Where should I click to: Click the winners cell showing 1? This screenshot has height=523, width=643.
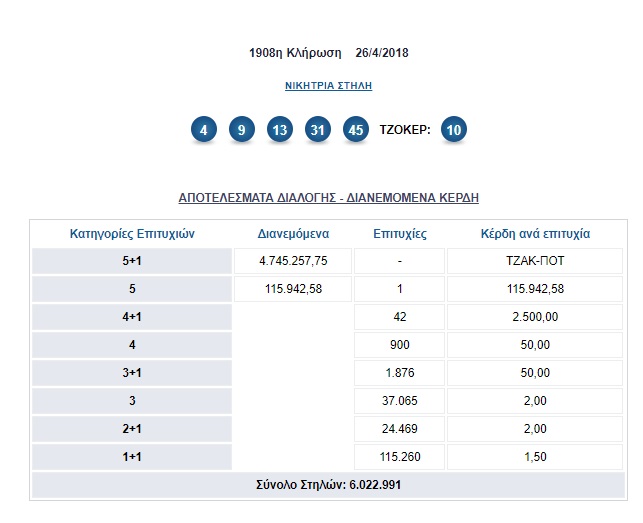[399, 289]
